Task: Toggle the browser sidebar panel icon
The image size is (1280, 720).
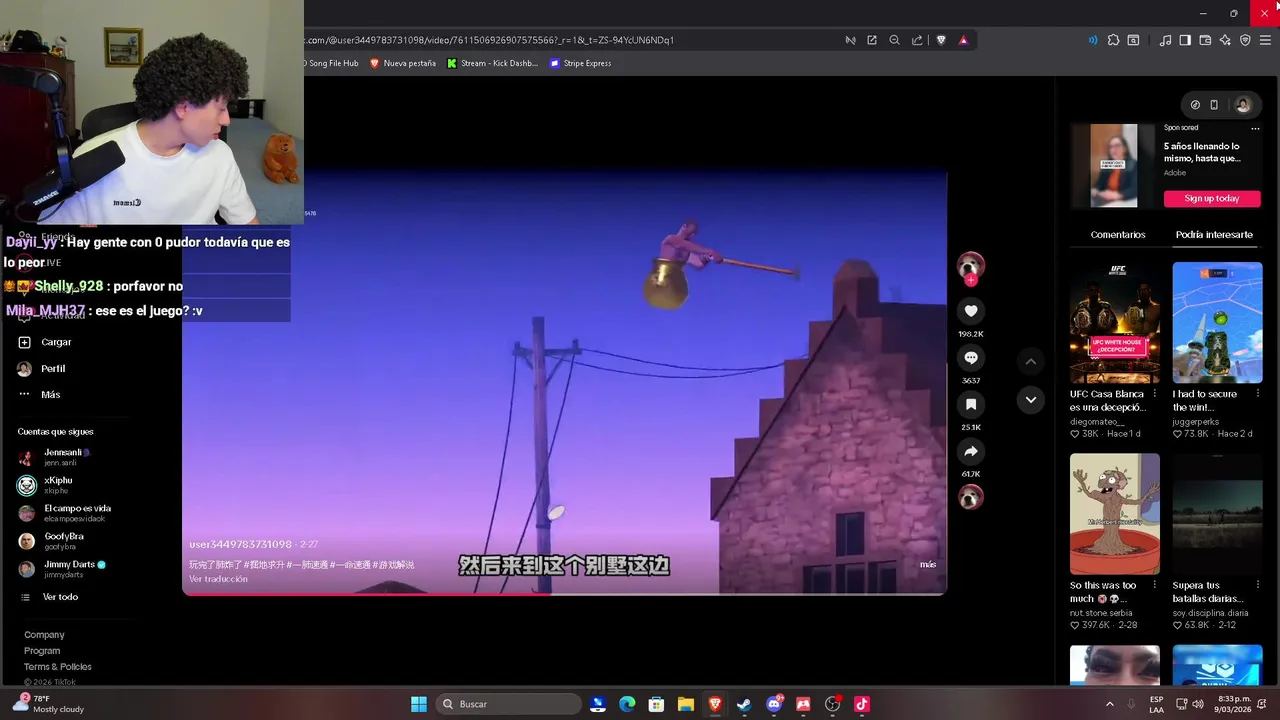Action: [x=1185, y=40]
